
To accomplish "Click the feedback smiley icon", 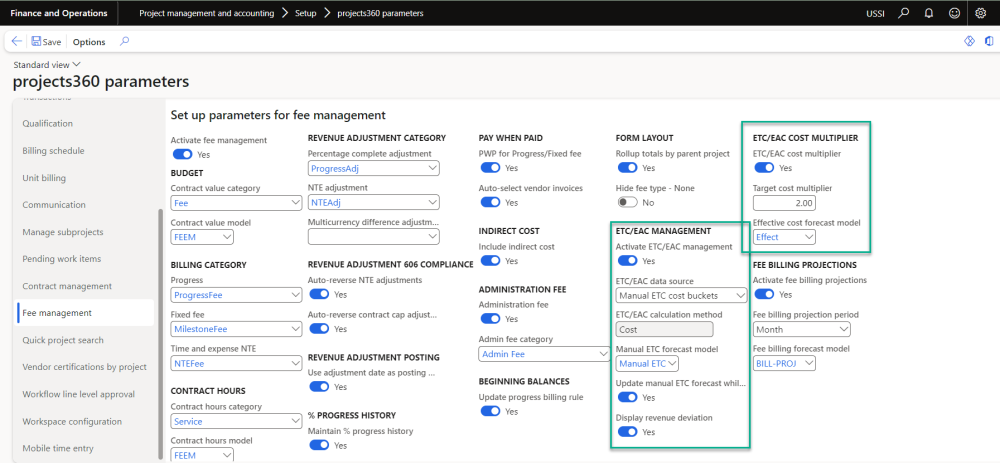I will [x=954, y=14].
